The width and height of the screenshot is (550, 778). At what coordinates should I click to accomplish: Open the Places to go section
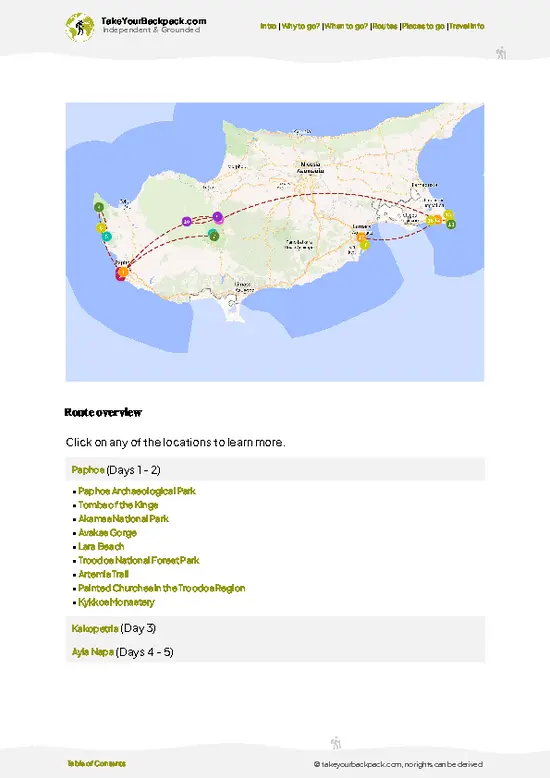423,26
